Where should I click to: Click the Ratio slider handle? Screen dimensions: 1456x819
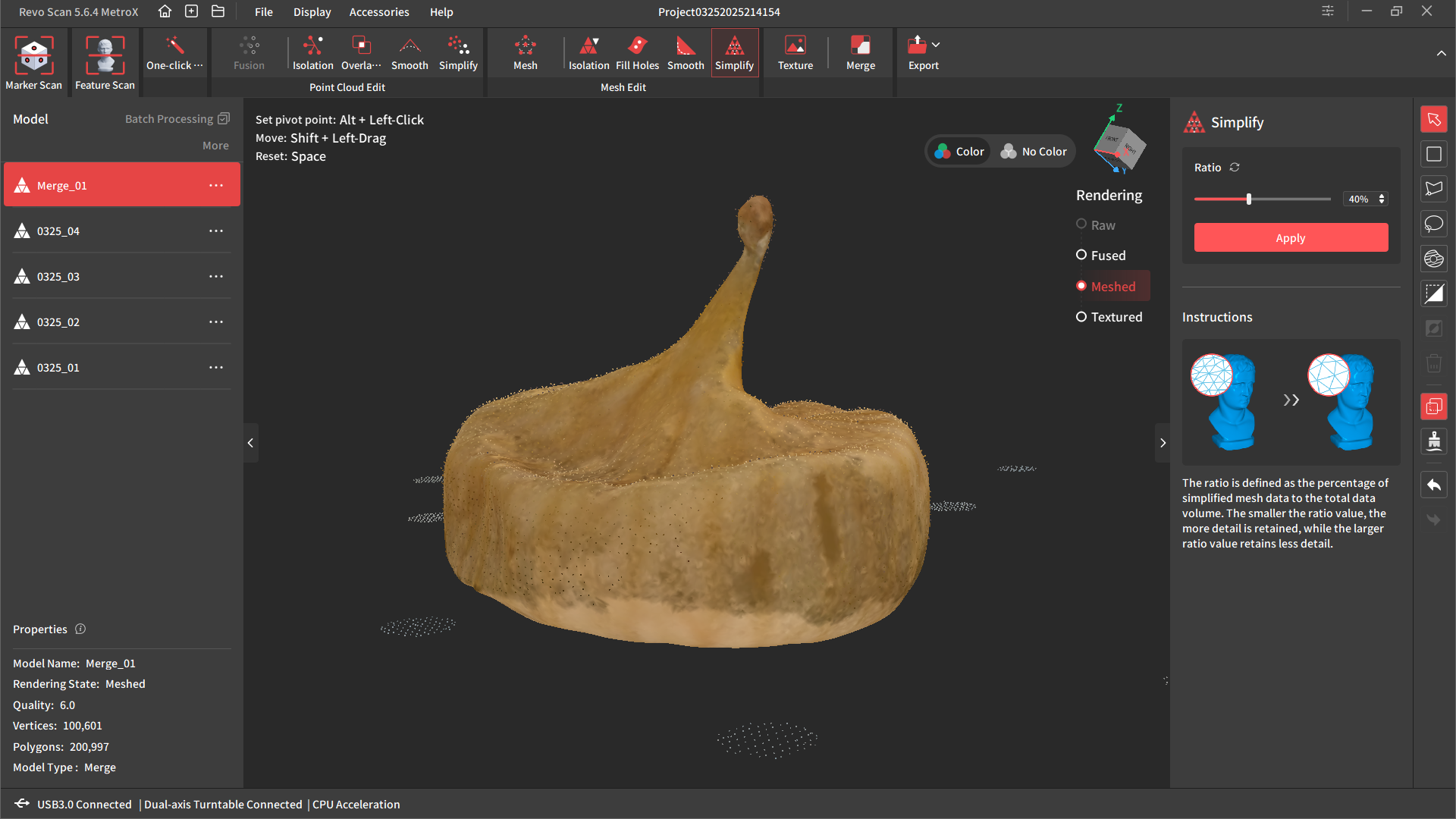point(1248,199)
